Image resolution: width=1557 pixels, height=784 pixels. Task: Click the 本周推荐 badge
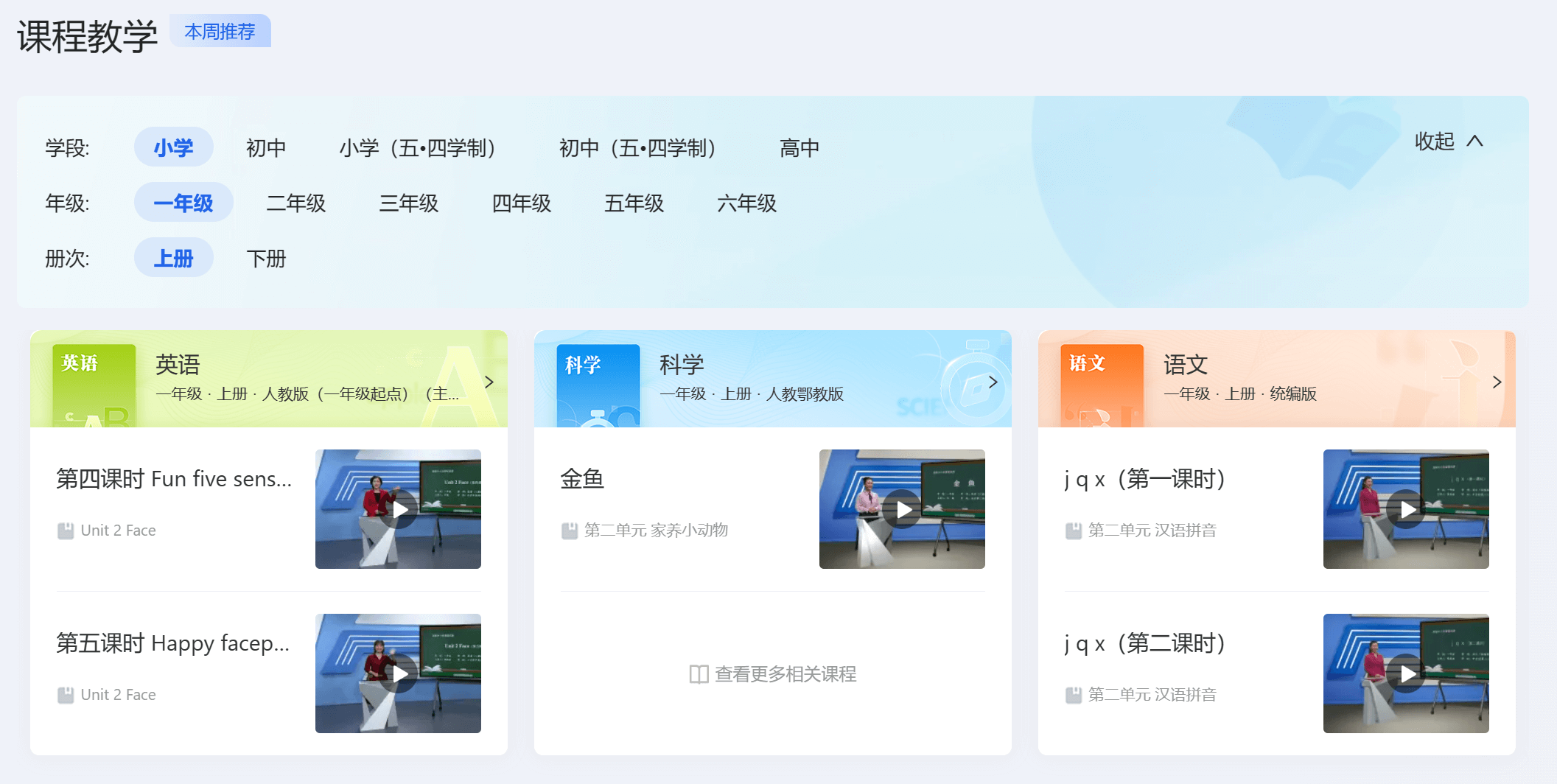[x=220, y=31]
